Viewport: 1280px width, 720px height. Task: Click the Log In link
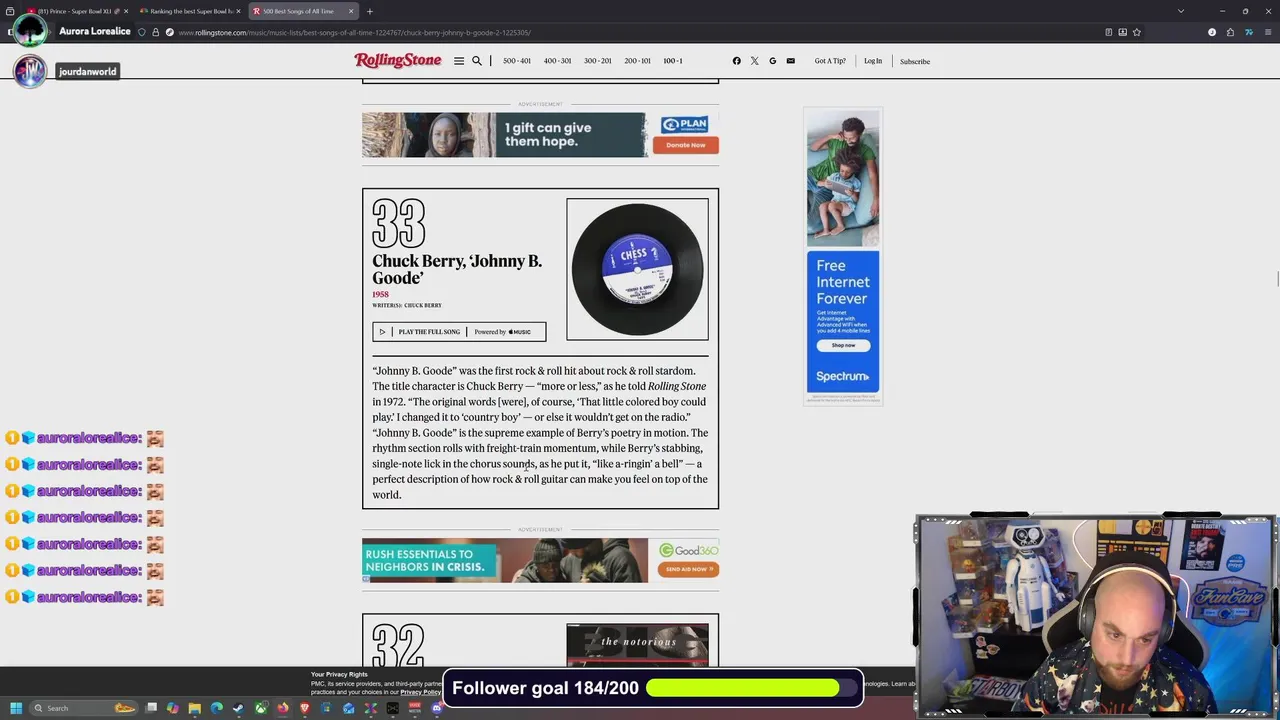point(873,61)
